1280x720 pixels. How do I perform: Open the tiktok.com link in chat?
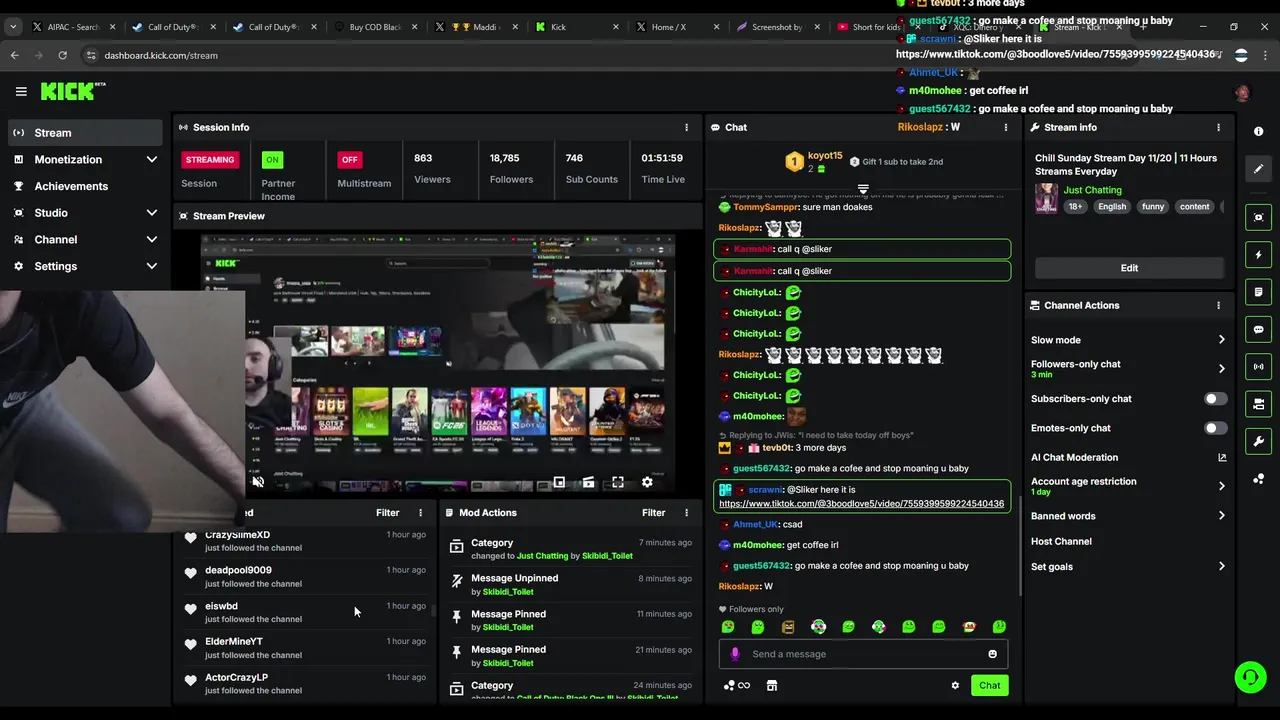[861, 504]
